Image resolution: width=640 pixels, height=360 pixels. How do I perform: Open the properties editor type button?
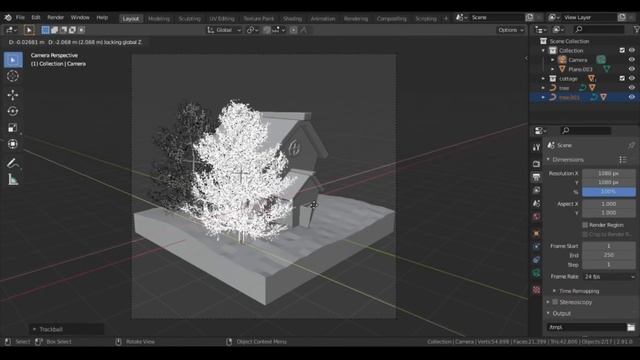[541, 131]
